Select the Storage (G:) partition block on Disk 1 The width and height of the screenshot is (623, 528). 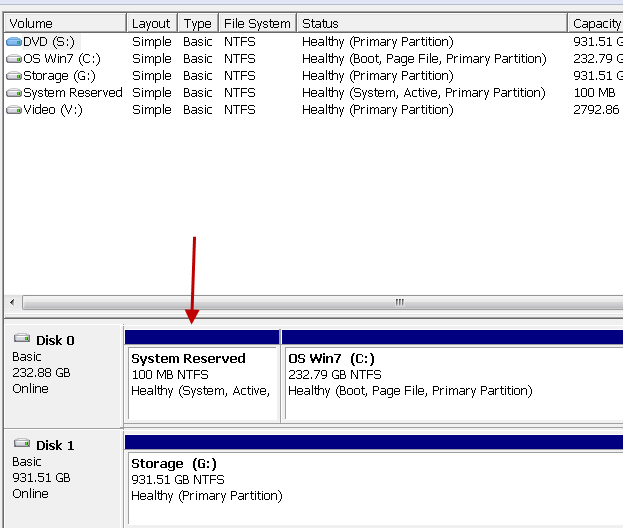click(374, 481)
